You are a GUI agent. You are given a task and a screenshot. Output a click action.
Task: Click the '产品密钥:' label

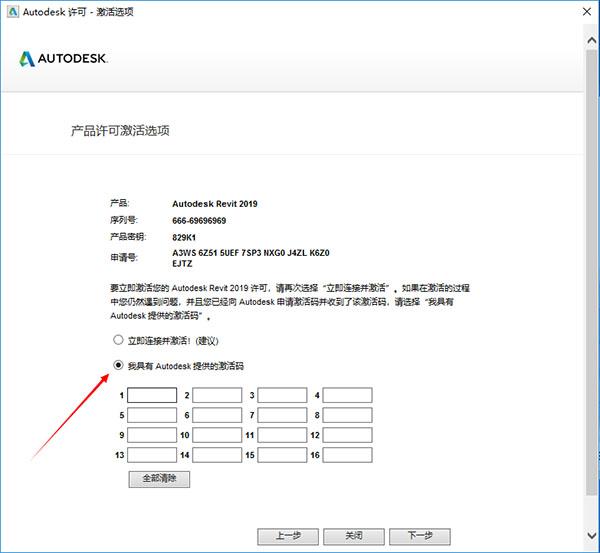click(128, 237)
